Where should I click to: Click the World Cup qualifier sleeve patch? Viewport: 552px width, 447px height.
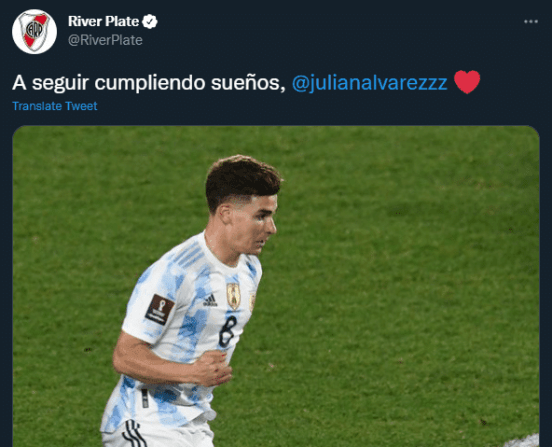click(x=160, y=309)
